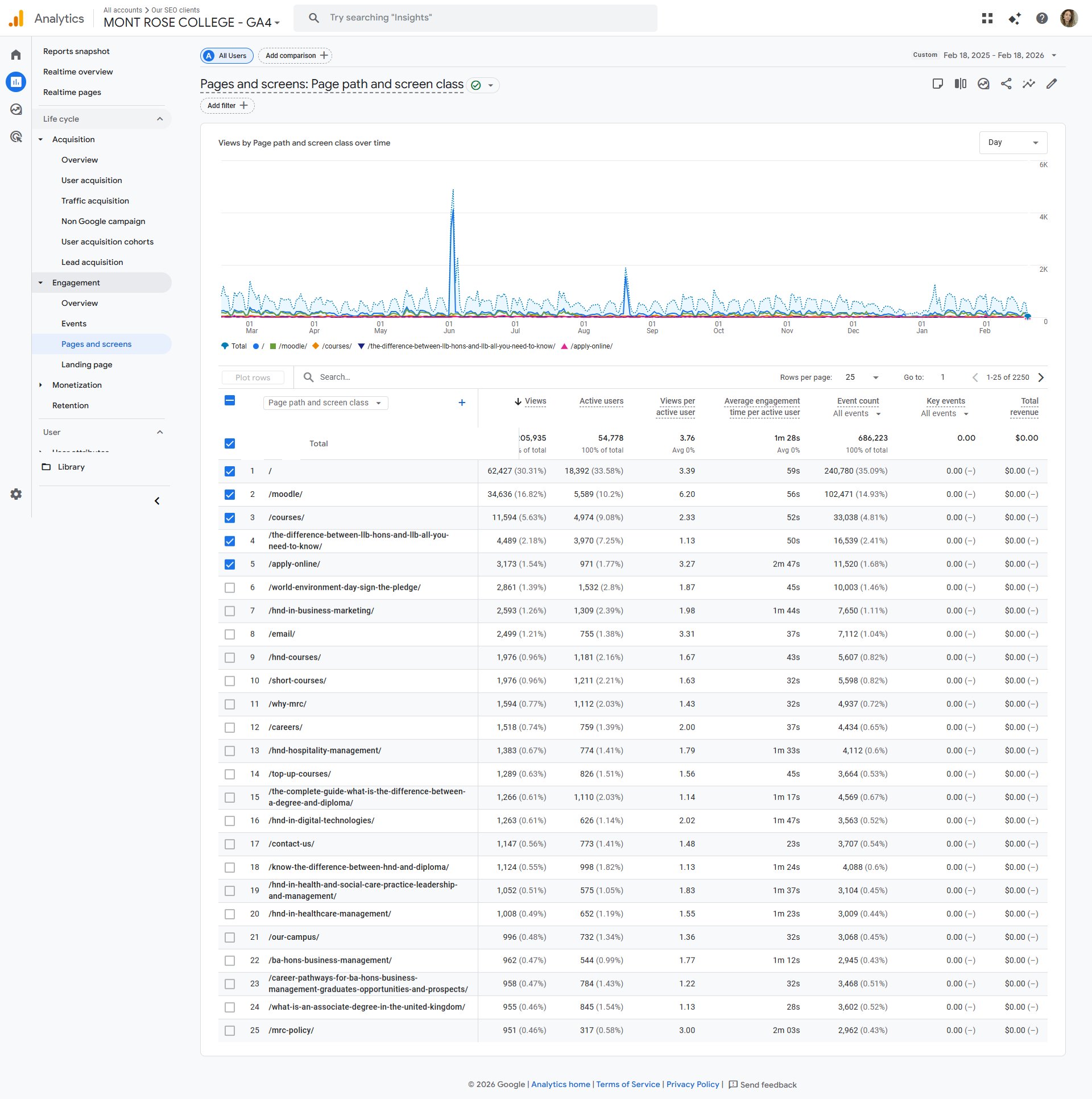1092x1099 pixels.
Task: Collapse the Life cycle section chevron
Action: pyautogui.click(x=161, y=118)
